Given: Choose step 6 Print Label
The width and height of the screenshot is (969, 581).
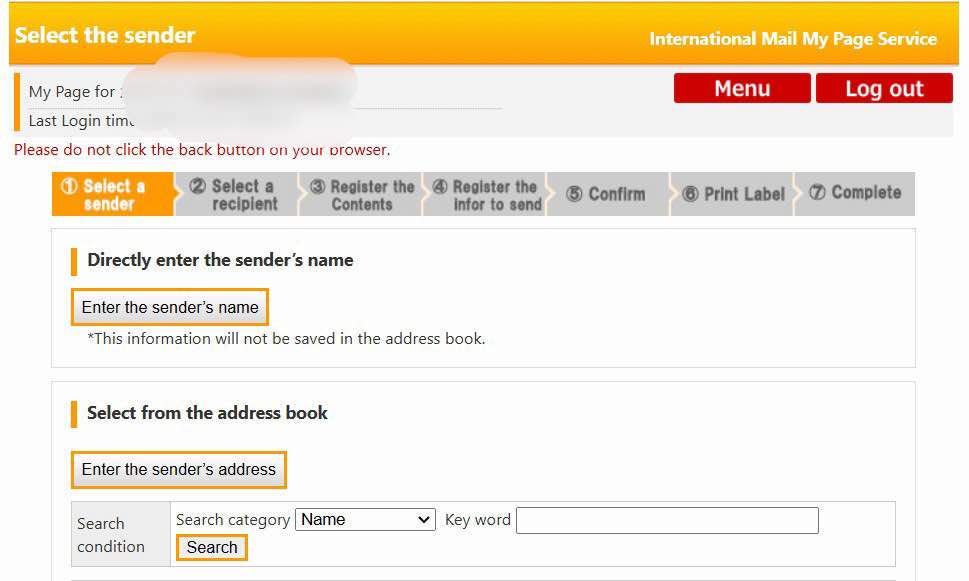Looking at the screenshot, I should tap(735, 194).
